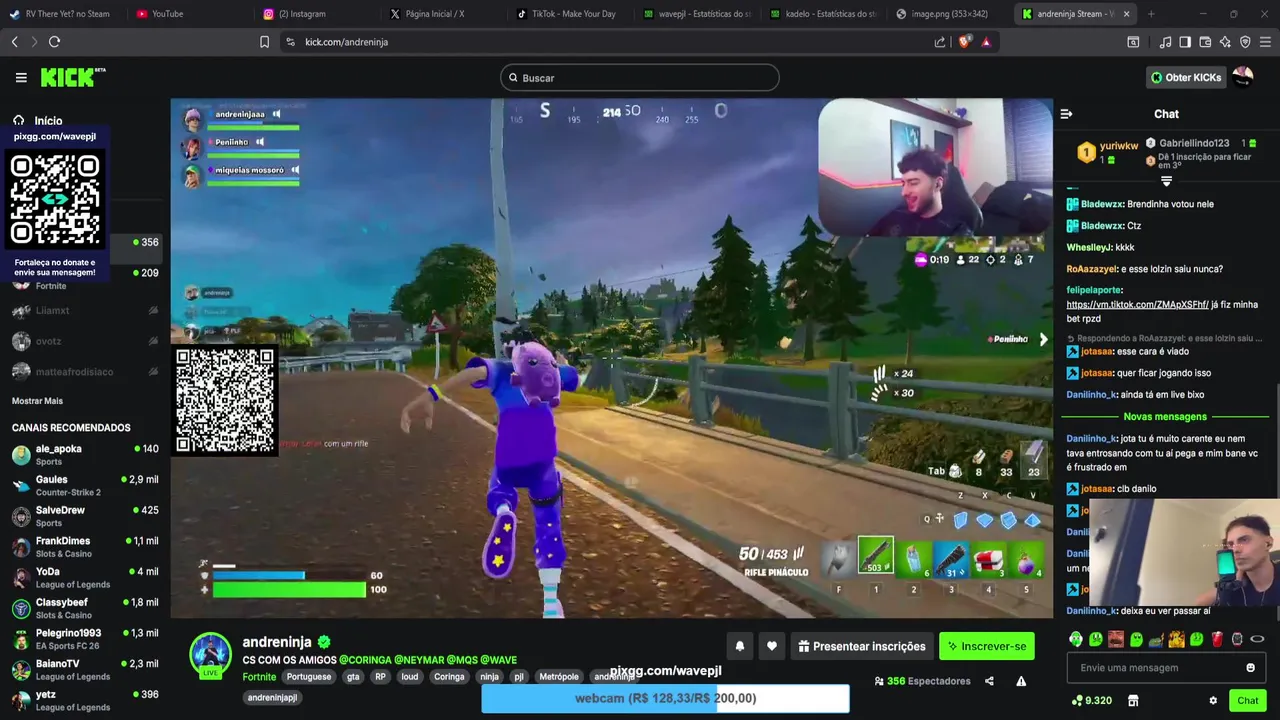Open the Kick shop storefront icon below chat
1280x720 pixels.
coord(1133,701)
